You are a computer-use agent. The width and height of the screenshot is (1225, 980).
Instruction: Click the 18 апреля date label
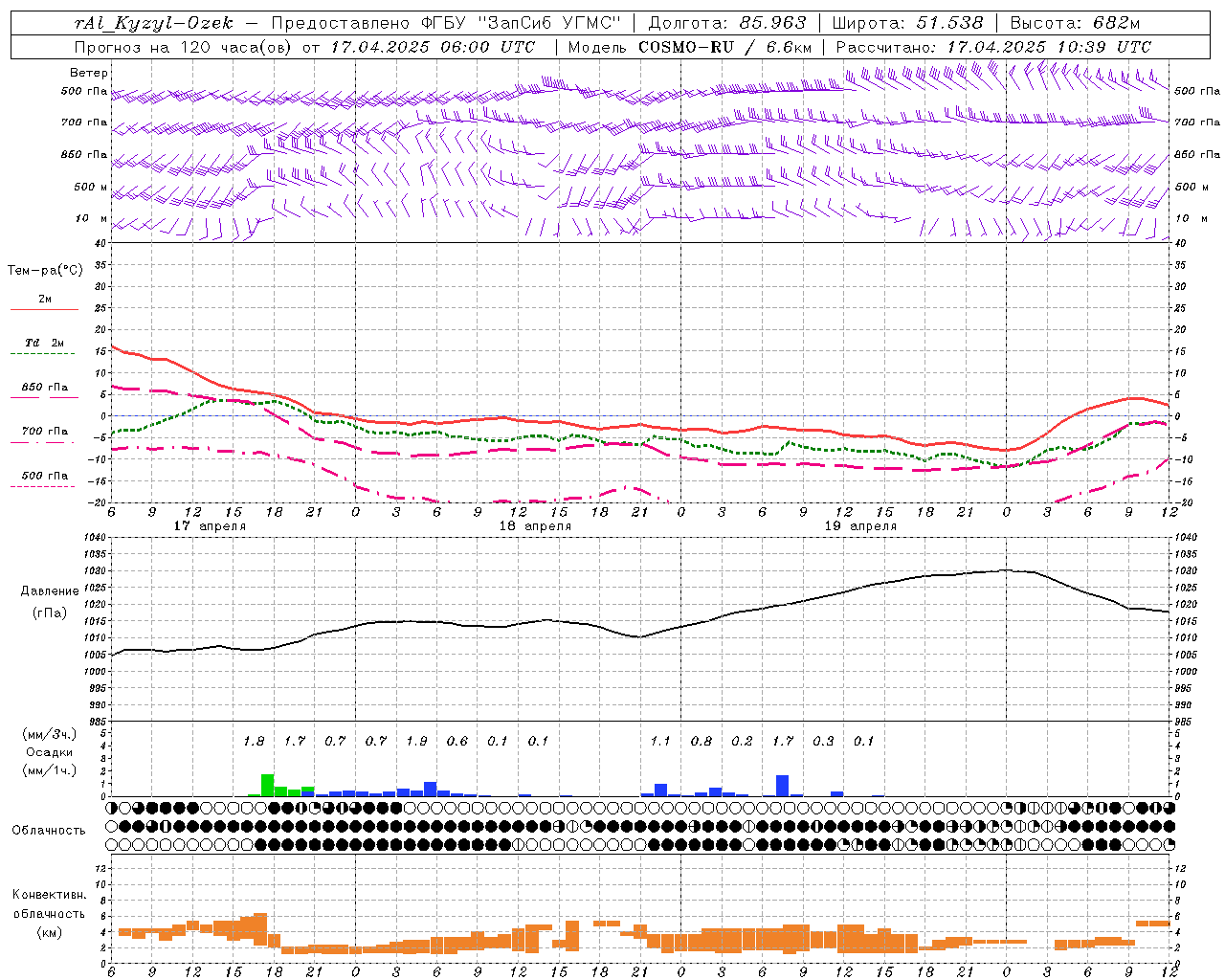click(x=535, y=526)
